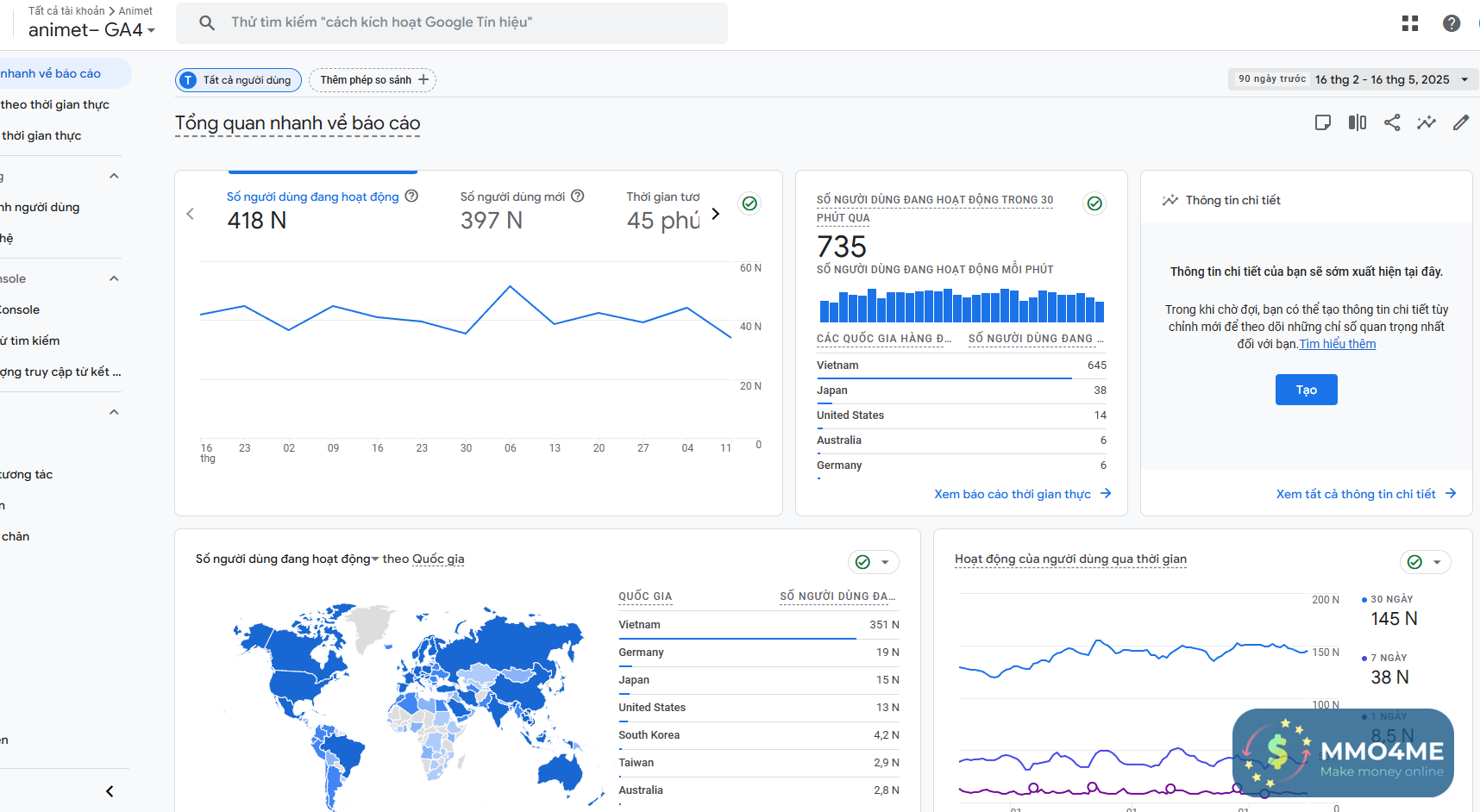
Task: Click the search input field
Action: coord(466,22)
